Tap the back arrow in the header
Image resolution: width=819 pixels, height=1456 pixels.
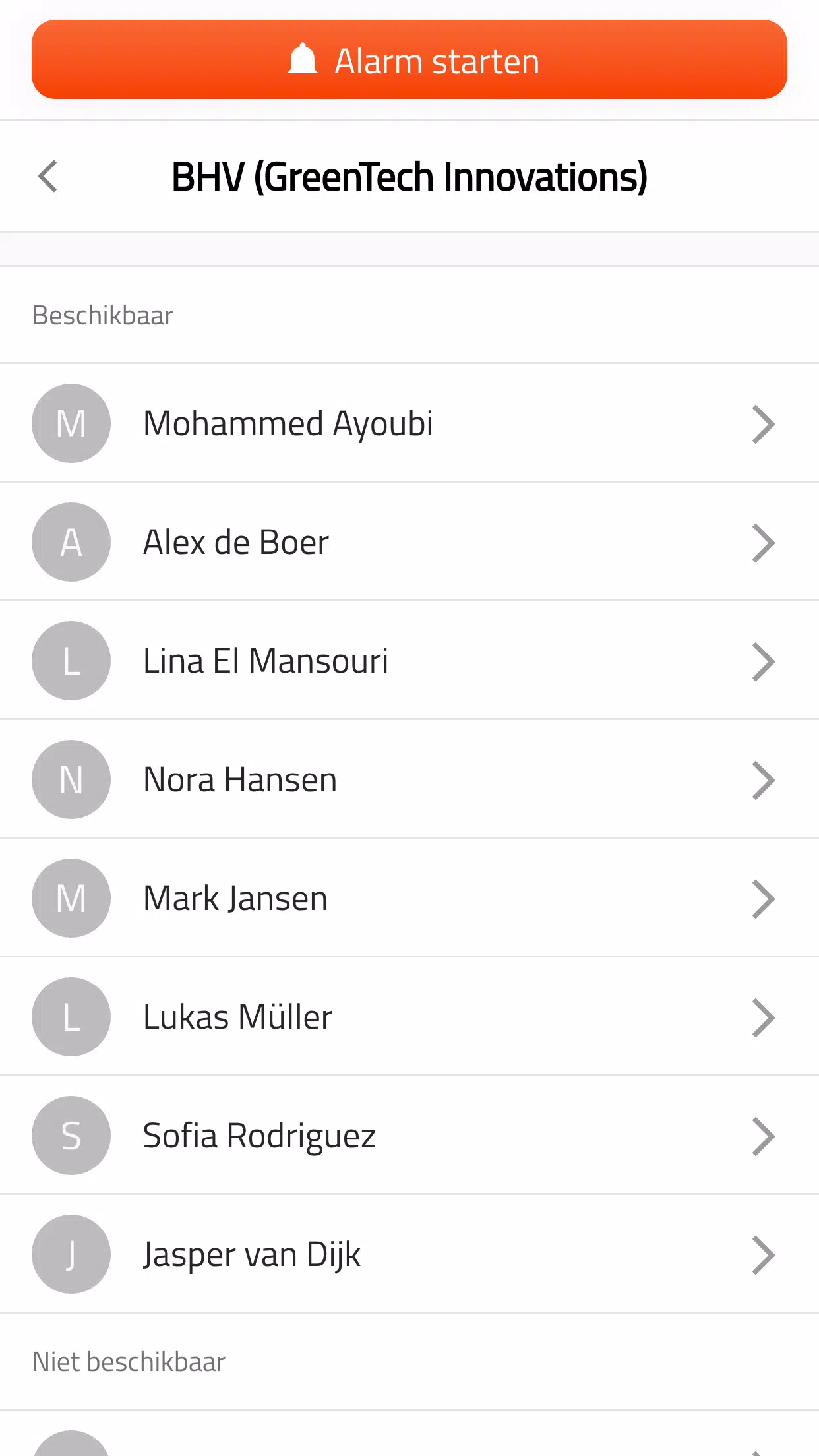click(48, 176)
